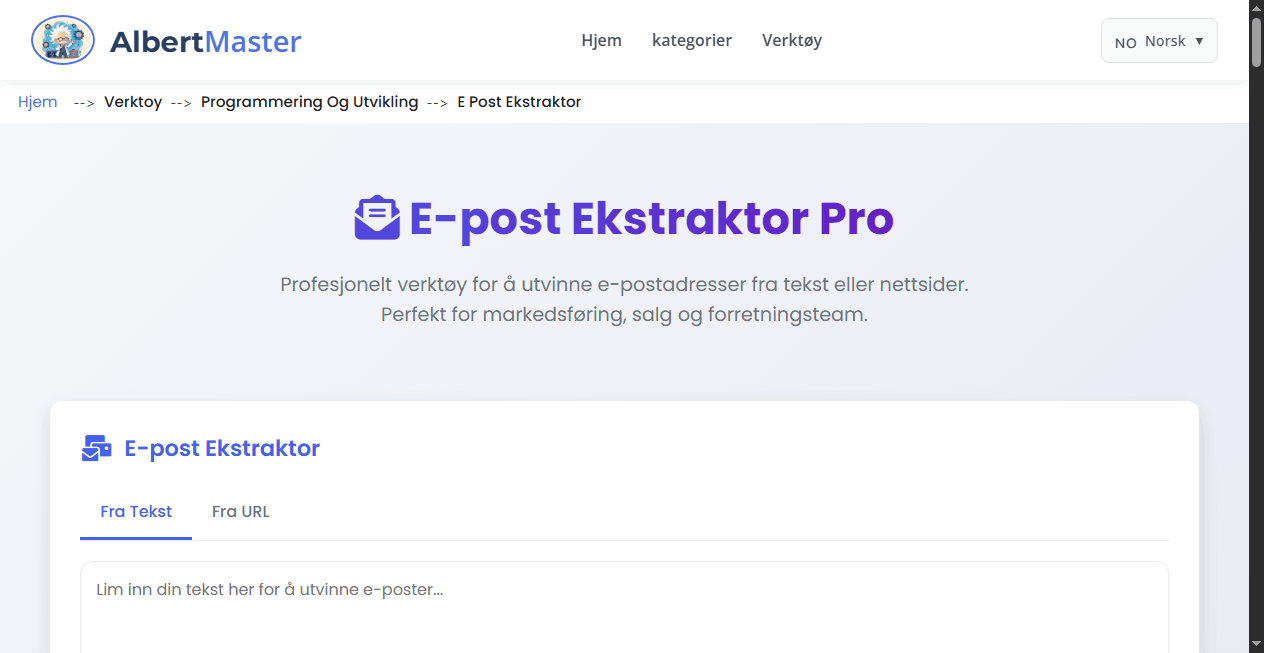This screenshot has height=653, width=1264.
Task: Open the Programmering Og Utvikling breadcrumb
Action: tap(309, 101)
